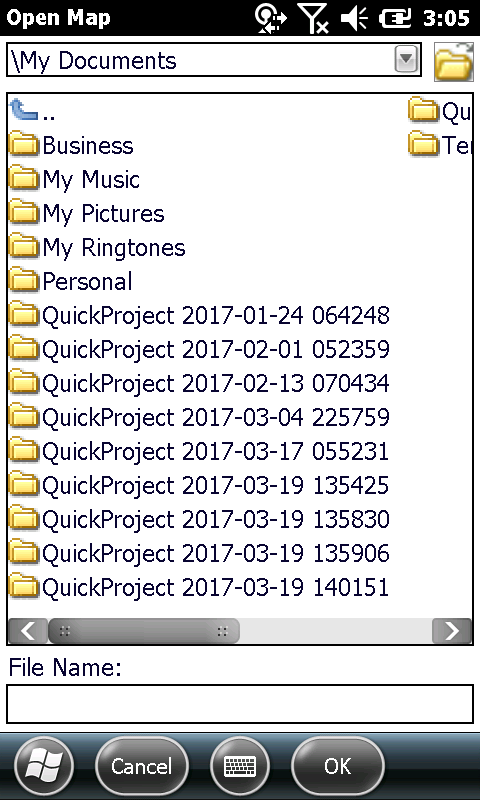Open the Windows Start button
Viewport: 480px width, 800px height.
tap(44, 766)
